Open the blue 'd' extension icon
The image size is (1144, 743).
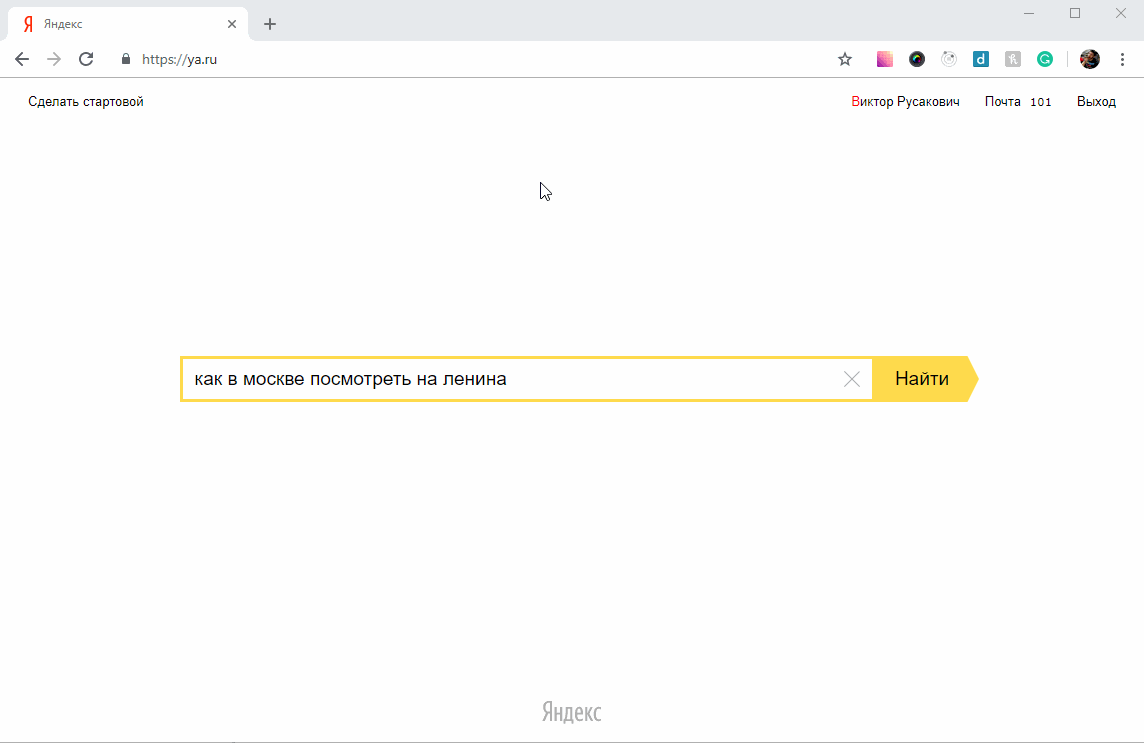pos(981,59)
